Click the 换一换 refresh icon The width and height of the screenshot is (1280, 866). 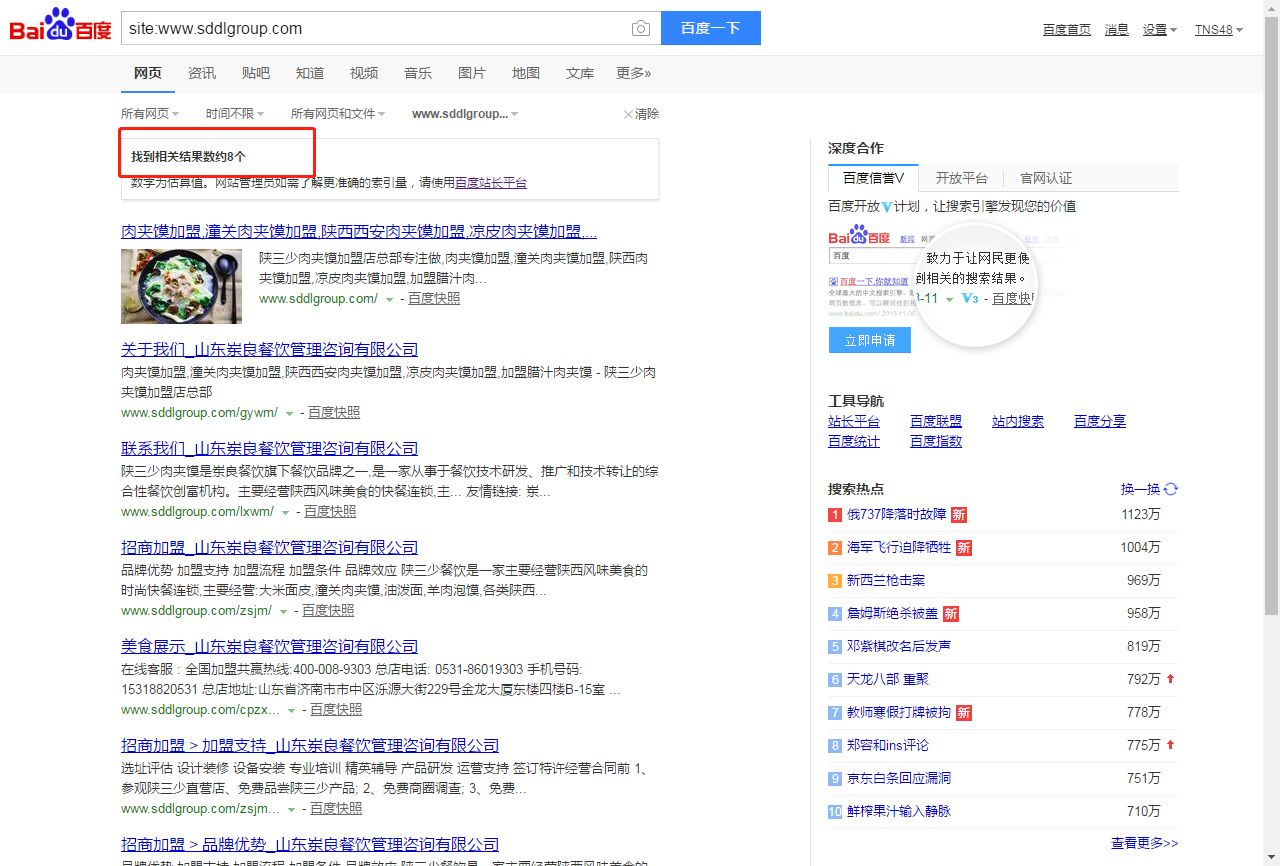point(1171,489)
